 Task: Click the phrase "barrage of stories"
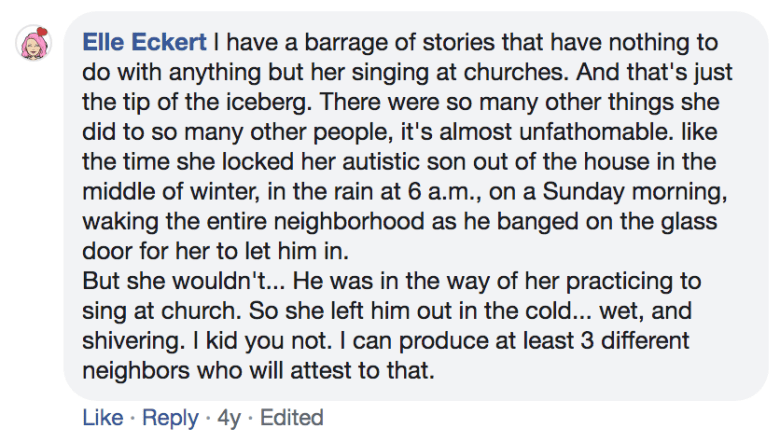371,43
